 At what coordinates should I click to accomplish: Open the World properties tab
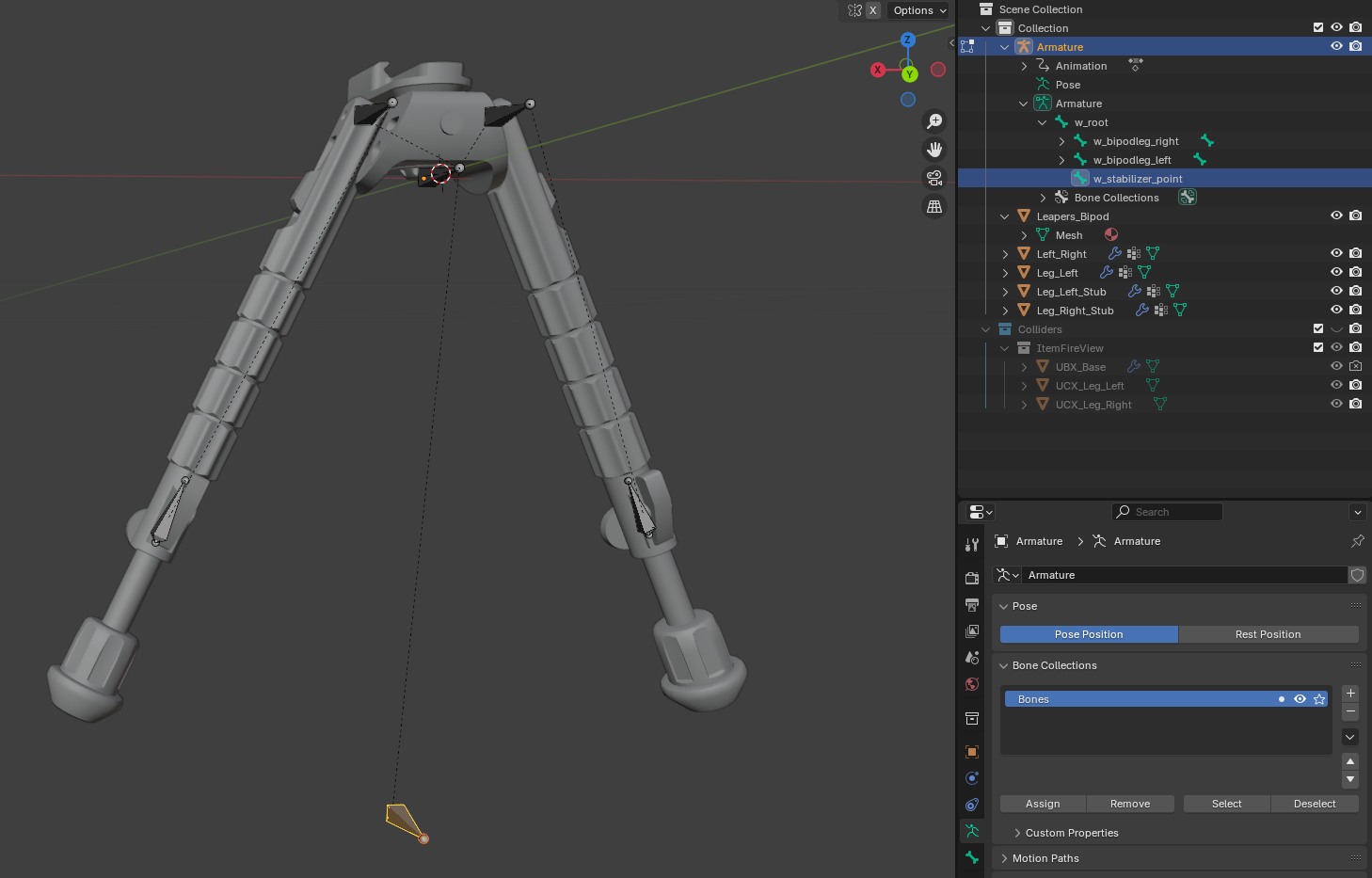(x=972, y=684)
